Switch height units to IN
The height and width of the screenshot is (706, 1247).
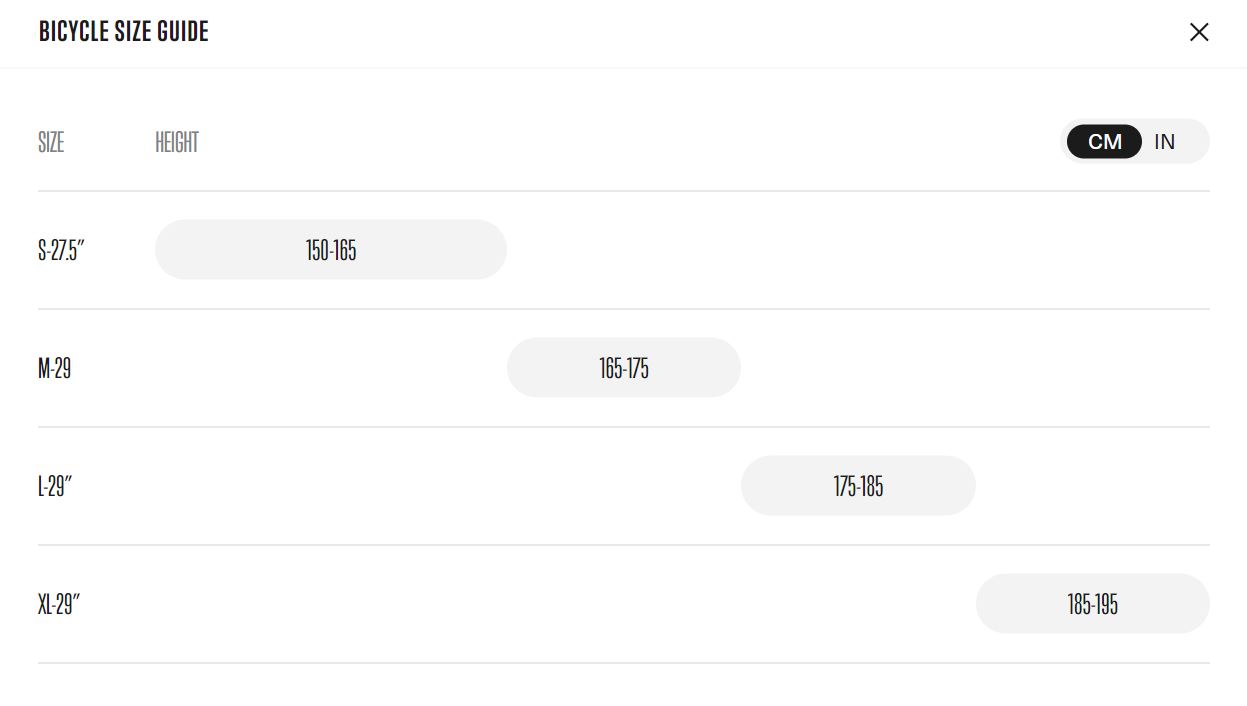coord(1165,142)
